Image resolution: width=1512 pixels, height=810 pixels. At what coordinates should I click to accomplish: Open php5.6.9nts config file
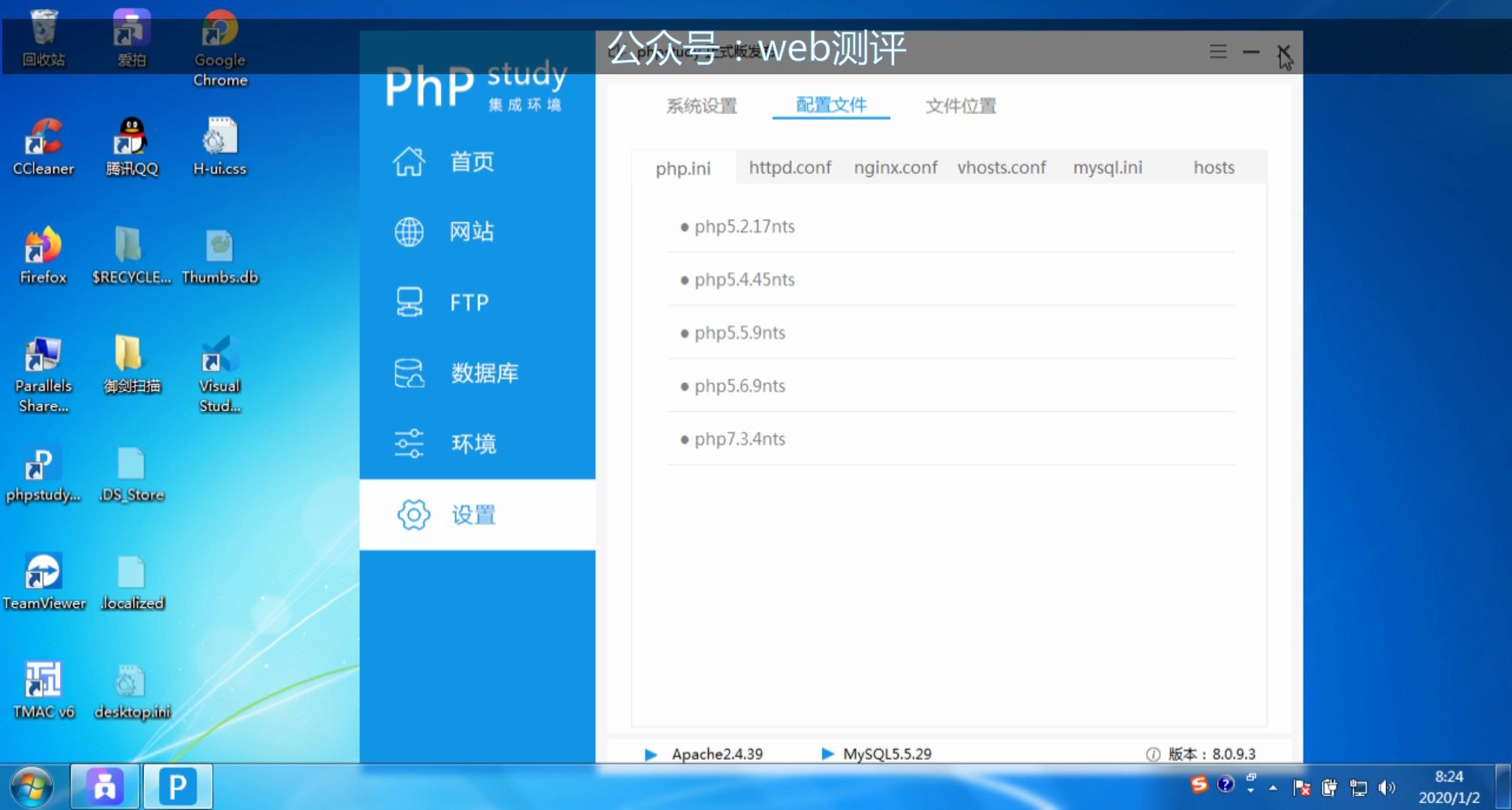[x=950, y=386]
